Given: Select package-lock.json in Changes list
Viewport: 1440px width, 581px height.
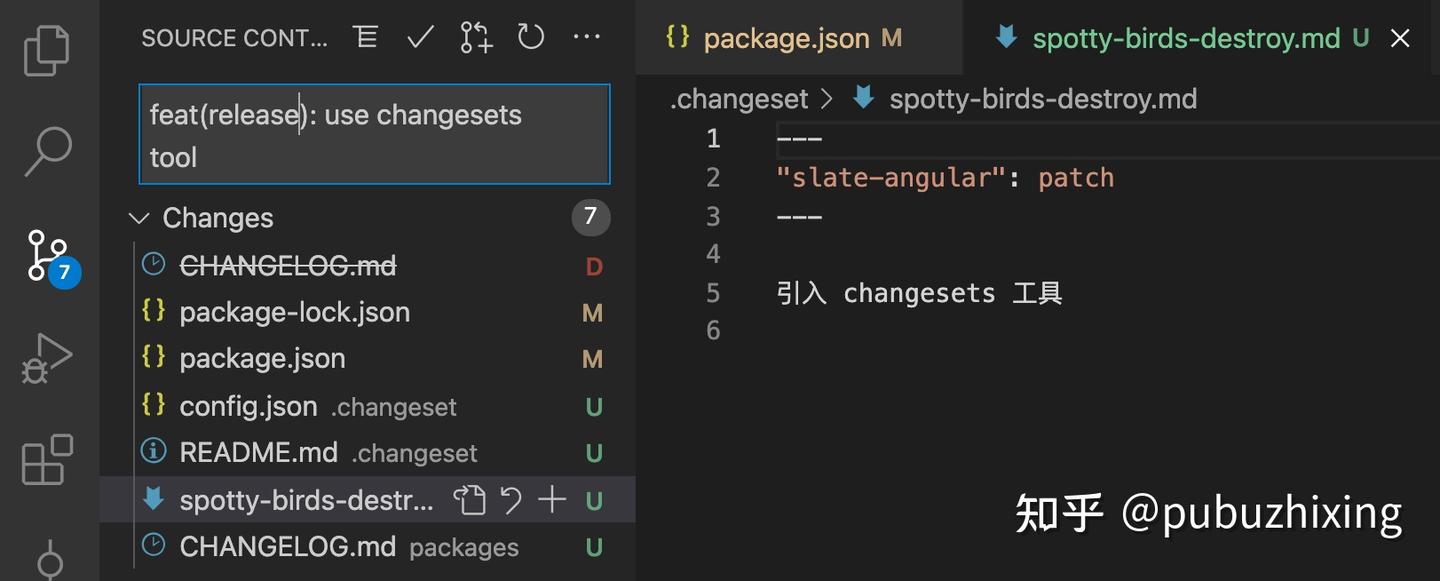Looking at the screenshot, I should click(294, 312).
